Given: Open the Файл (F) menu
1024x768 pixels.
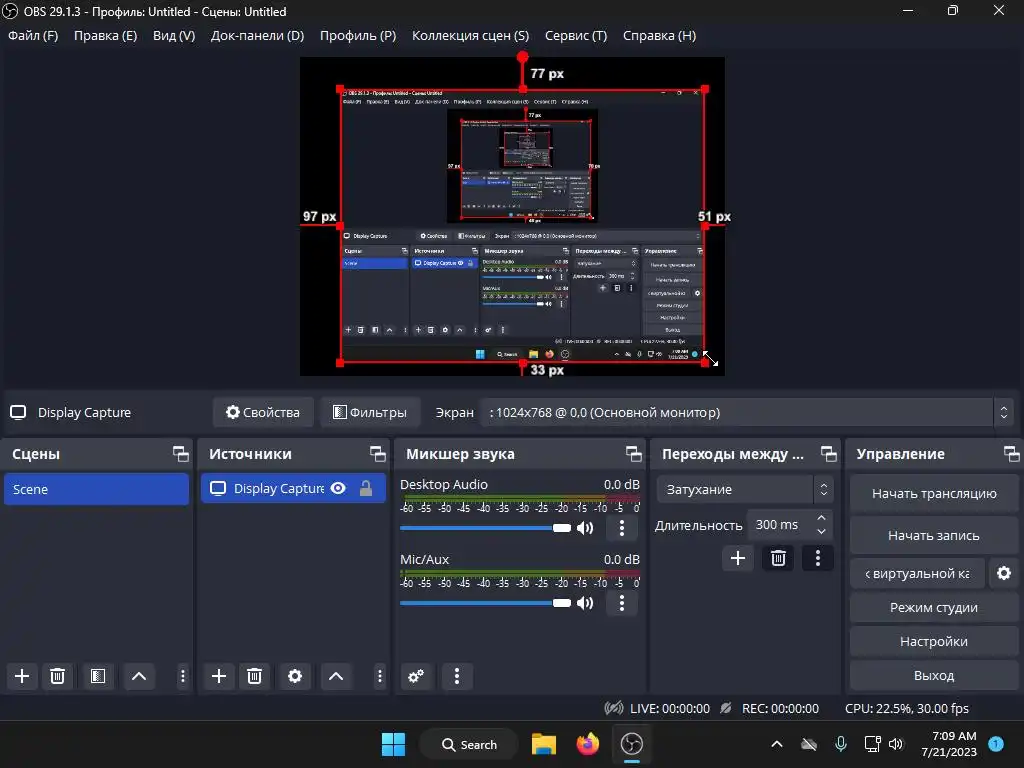Looking at the screenshot, I should point(33,35).
